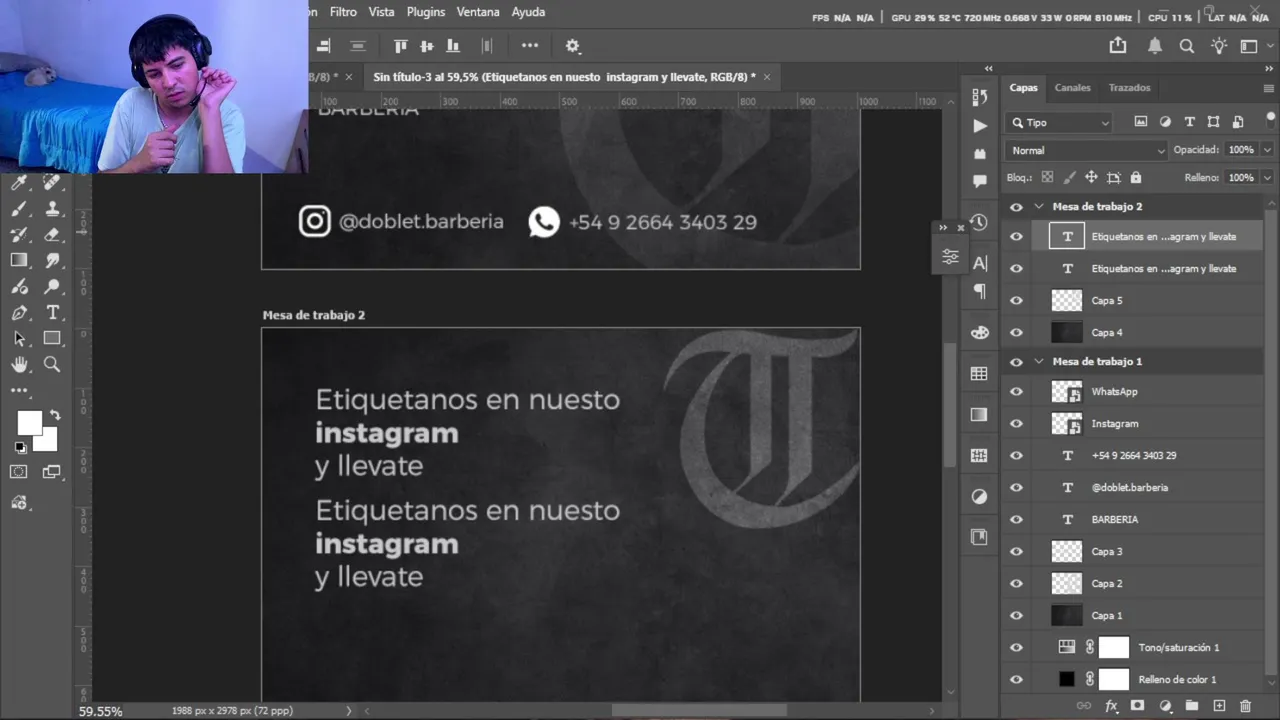Viewport: 1280px width, 720px height.
Task: Create a new layer
Action: (x=1219, y=706)
